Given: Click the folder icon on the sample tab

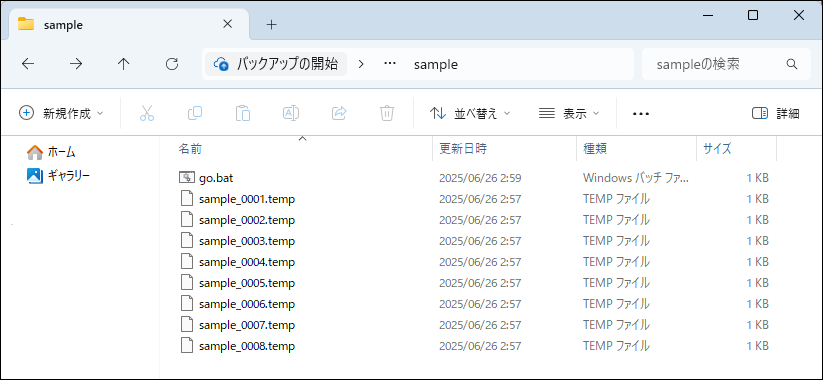Looking at the screenshot, I should (26, 24).
